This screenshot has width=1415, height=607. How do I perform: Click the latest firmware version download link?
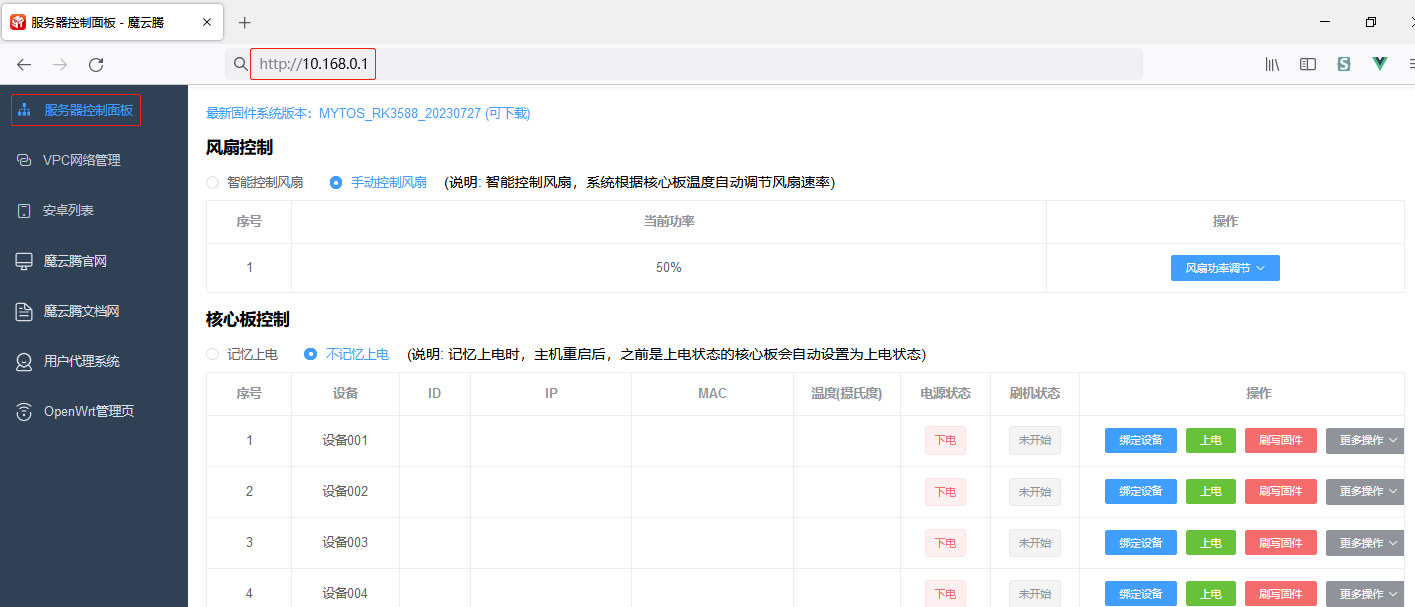click(x=368, y=114)
